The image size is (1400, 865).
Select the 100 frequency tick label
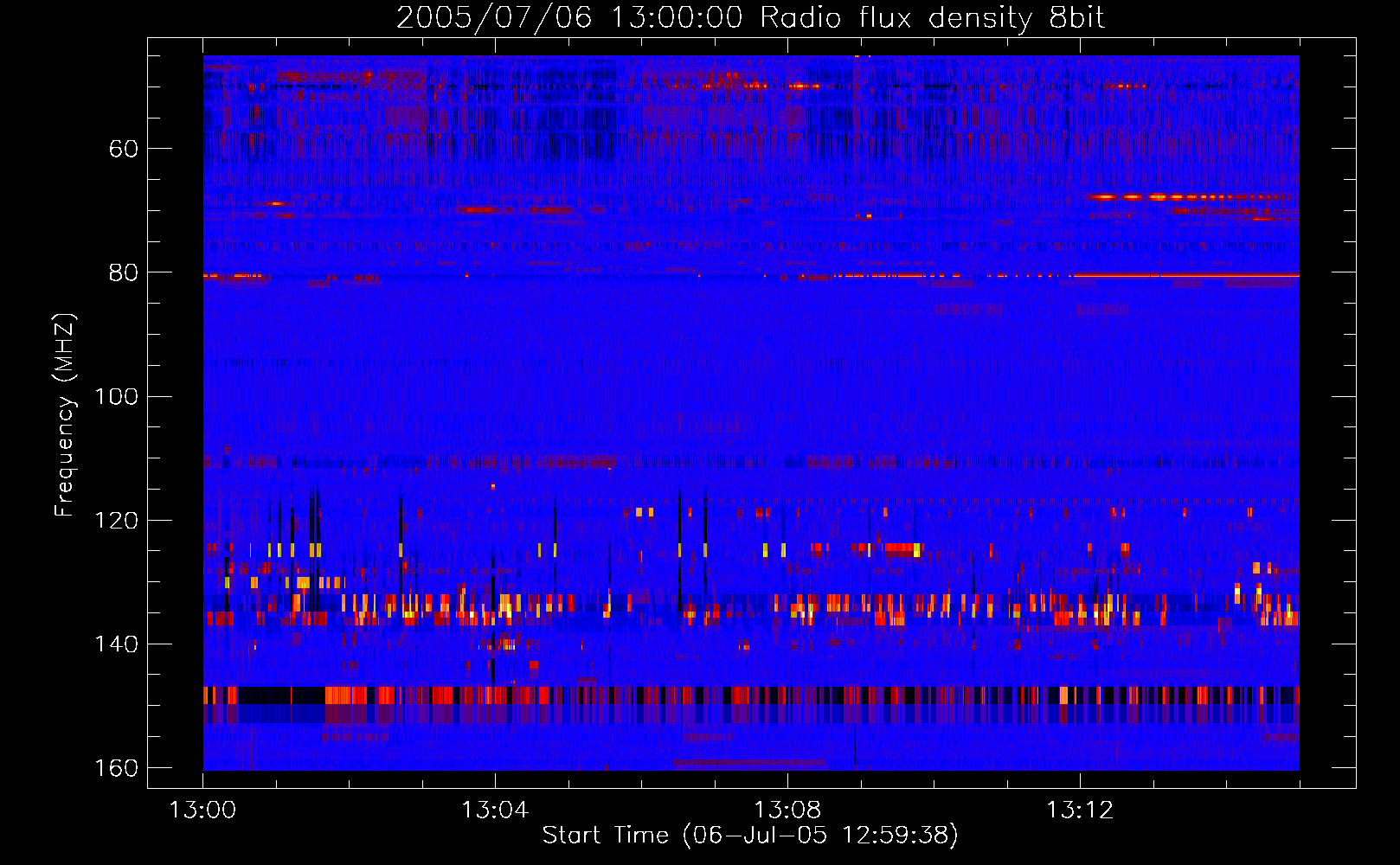point(117,396)
